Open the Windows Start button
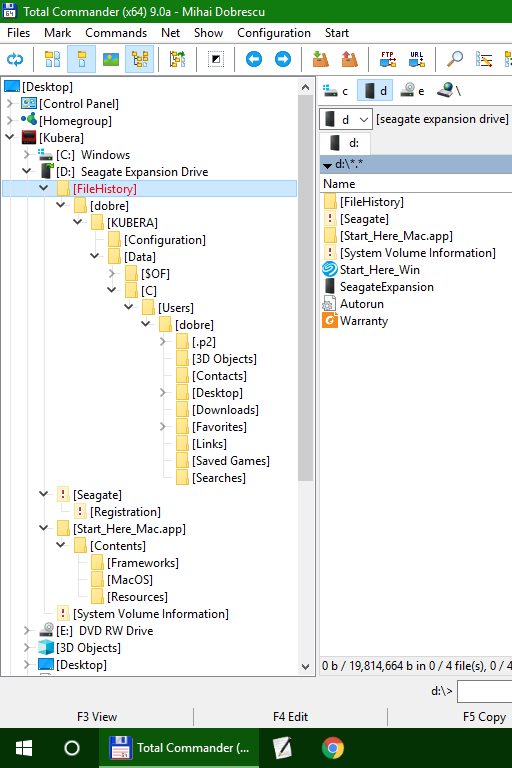 (x=24, y=748)
